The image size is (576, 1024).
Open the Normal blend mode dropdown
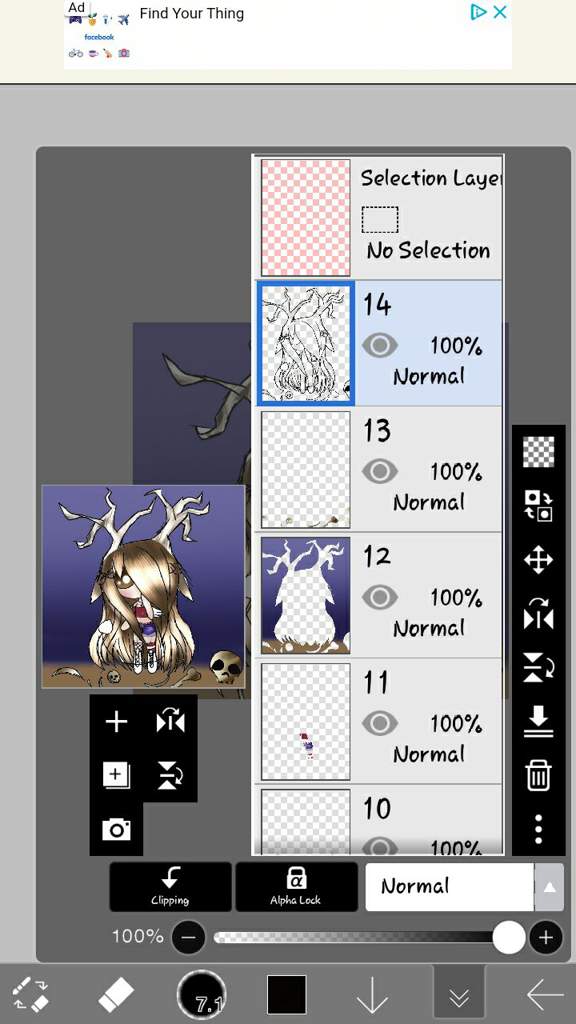[449, 887]
